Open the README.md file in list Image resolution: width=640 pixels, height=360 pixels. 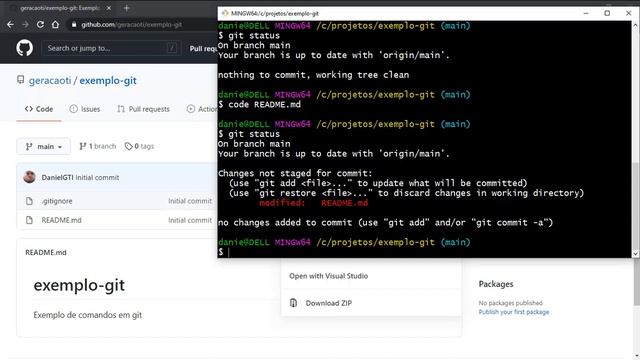pos(61,220)
